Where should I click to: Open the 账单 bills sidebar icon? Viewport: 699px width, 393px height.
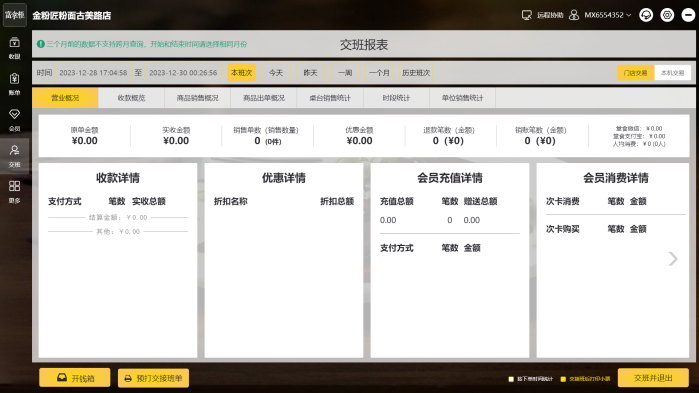coord(14,84)
